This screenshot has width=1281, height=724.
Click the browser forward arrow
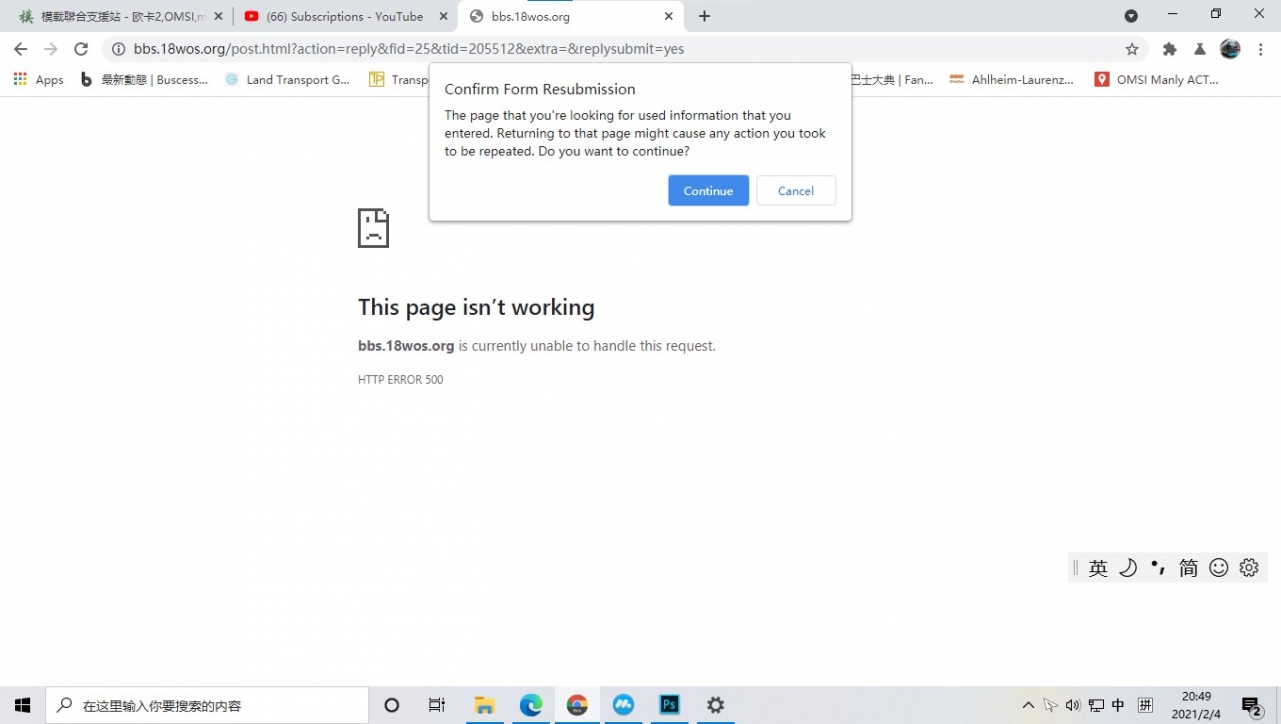[51, 49]
